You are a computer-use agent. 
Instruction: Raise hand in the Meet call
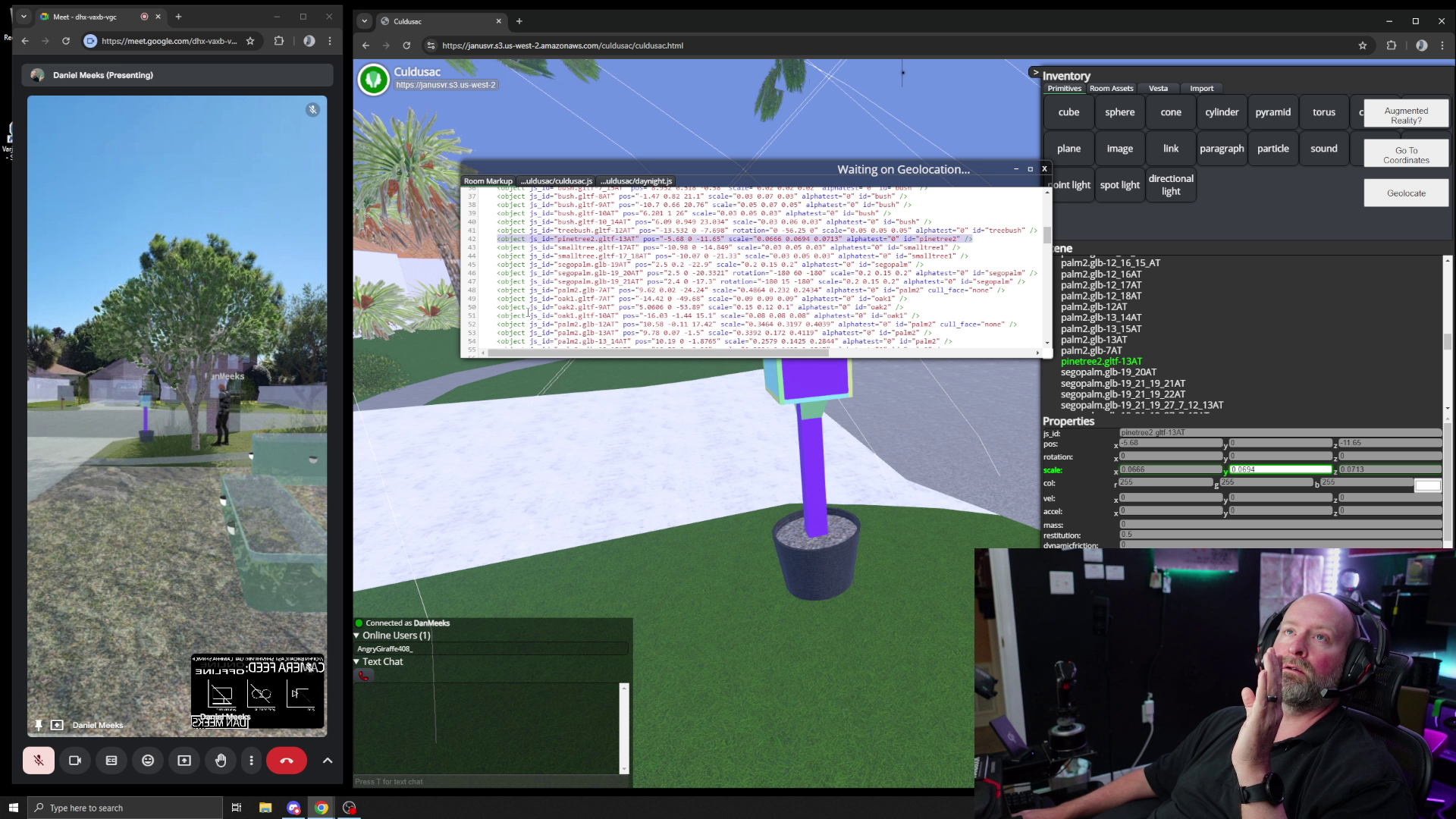(x=221, y=760)
